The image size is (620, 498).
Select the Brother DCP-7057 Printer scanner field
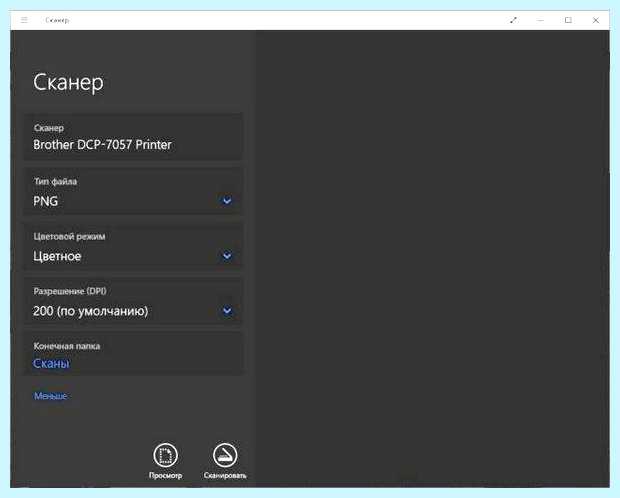click(x=133, y=137)
